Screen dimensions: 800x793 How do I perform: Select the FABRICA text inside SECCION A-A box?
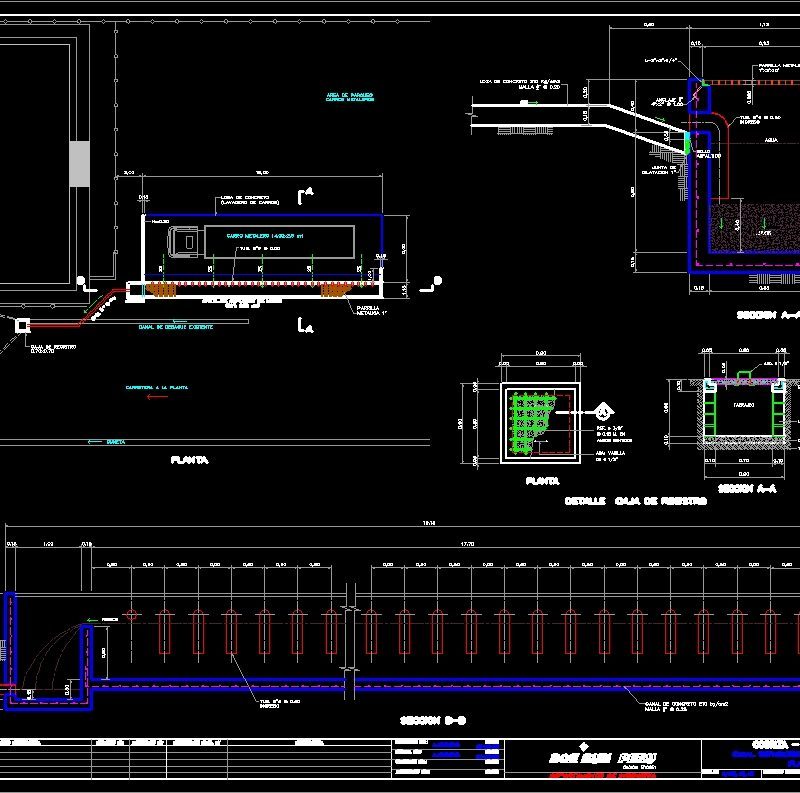tap(743, 403)
